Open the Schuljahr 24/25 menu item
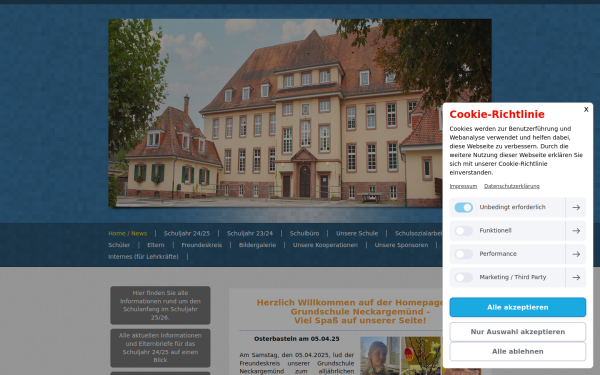Viewport: 600px width, 375px height. coord(187,233)
